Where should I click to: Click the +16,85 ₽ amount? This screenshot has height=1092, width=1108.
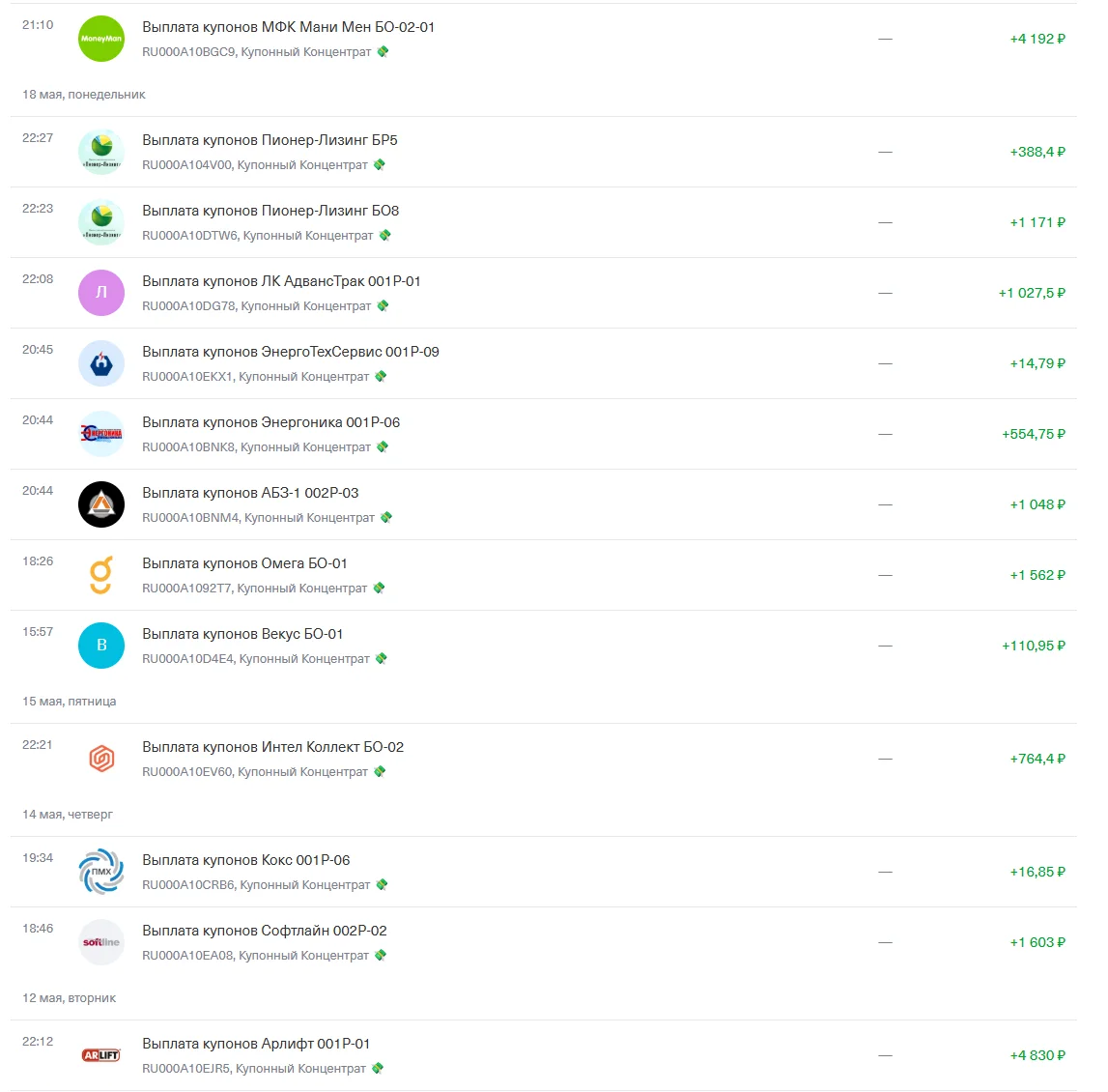1037,872
